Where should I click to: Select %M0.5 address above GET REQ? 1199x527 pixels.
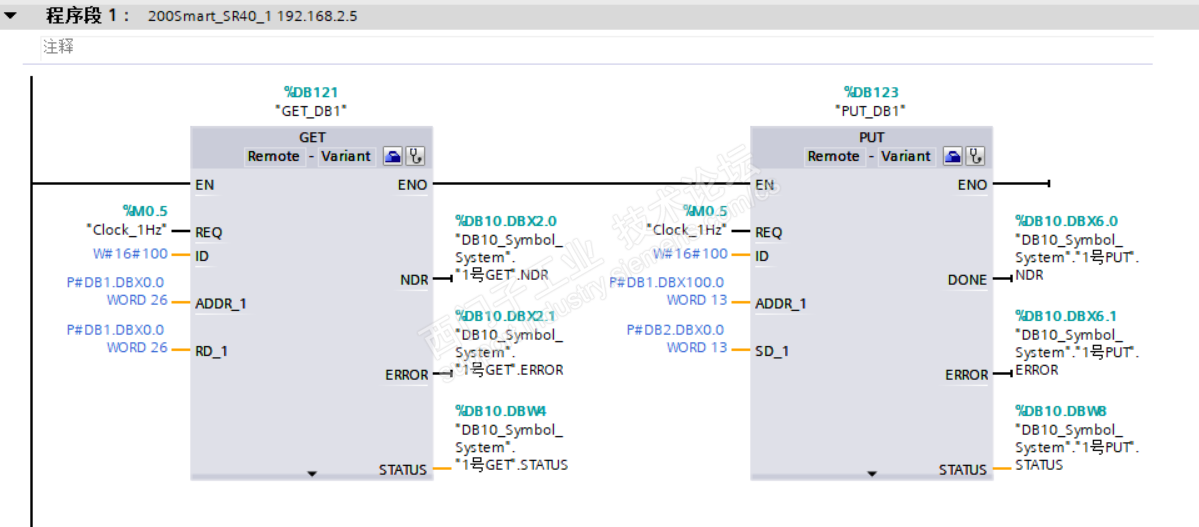point(145,210)
